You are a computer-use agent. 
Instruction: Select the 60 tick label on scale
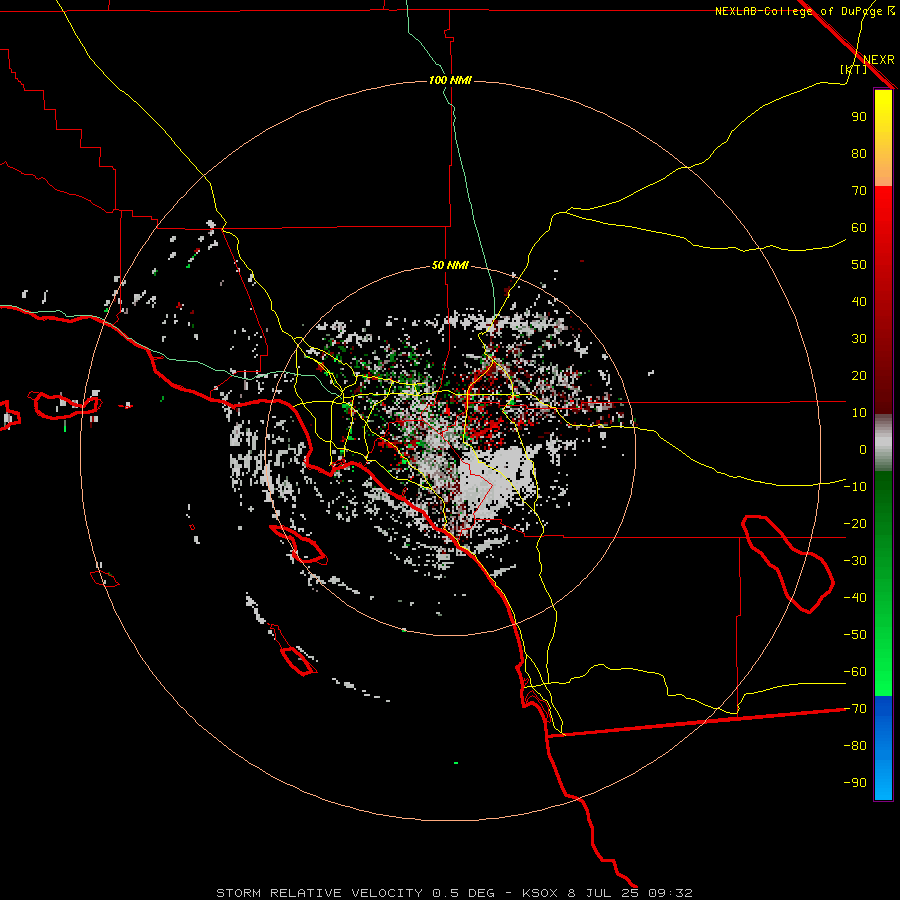[859, 227]
